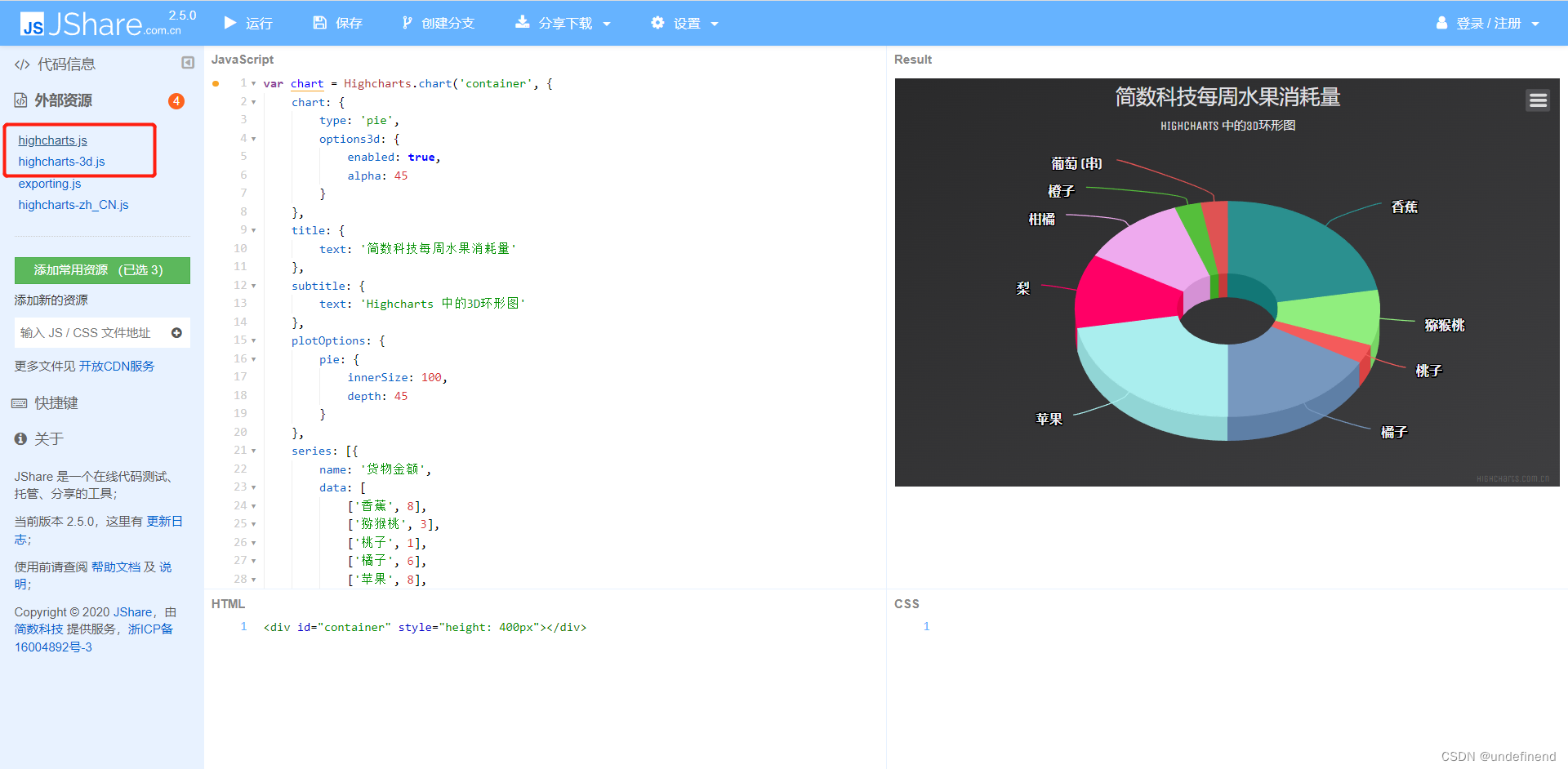Open the 代码信息 section
Image resolution: width=1568 pixels, height=769 pixels.
[x=55, y=64]
